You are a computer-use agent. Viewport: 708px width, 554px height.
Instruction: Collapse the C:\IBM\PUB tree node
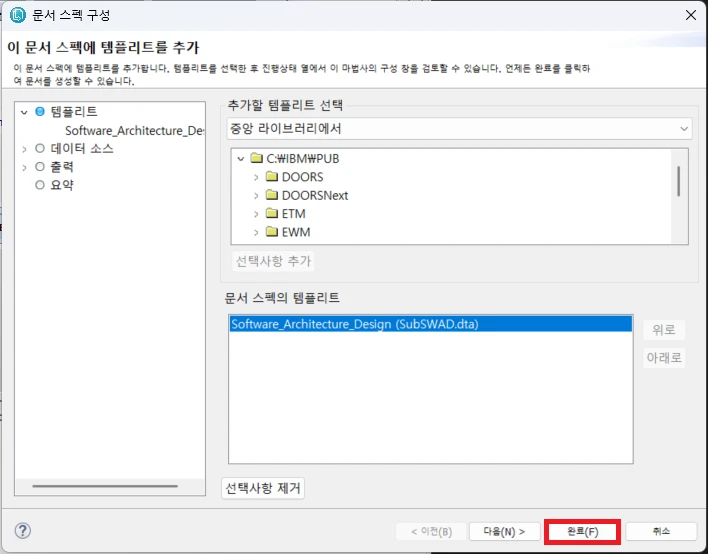click(x=241, y=159)
